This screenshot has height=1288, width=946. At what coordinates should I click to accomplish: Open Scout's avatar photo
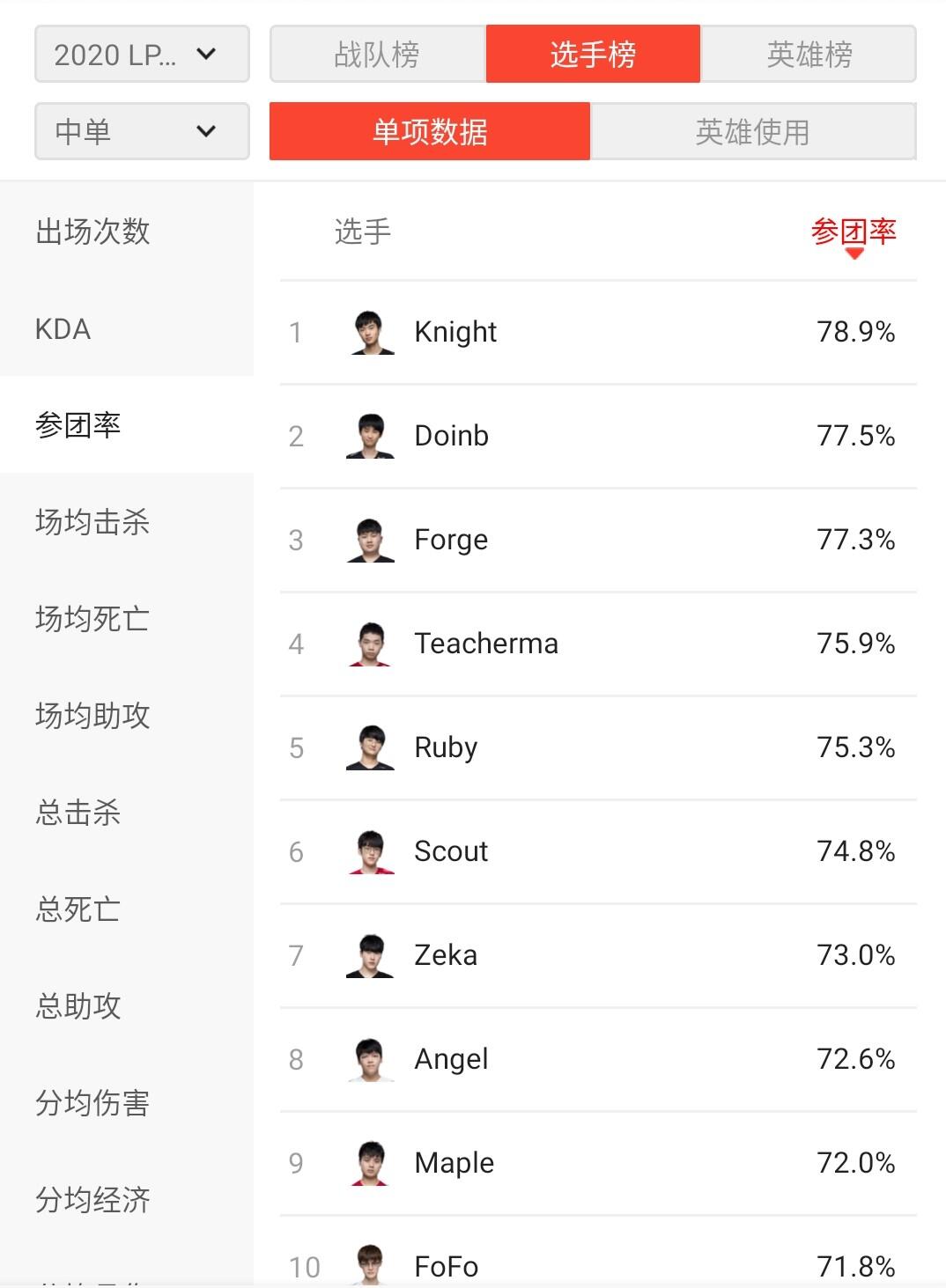[x=371, y=852]
